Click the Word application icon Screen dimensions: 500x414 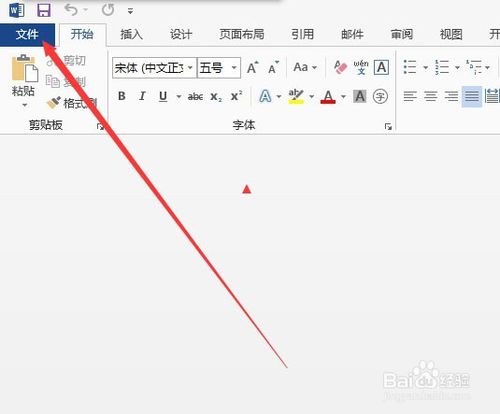tap(17, 10)
